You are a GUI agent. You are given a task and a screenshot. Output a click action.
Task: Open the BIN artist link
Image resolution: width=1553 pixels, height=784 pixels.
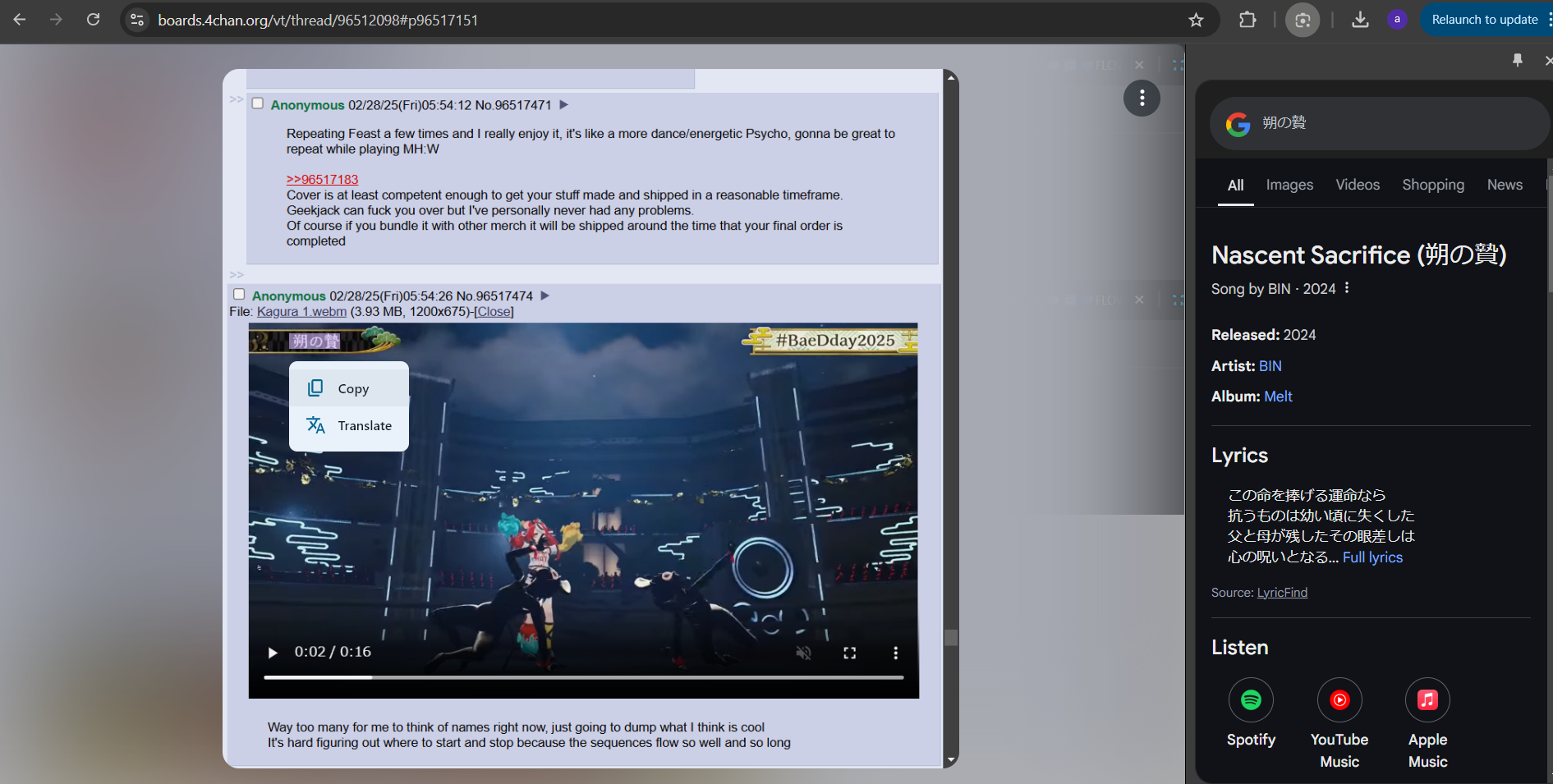1270,366
